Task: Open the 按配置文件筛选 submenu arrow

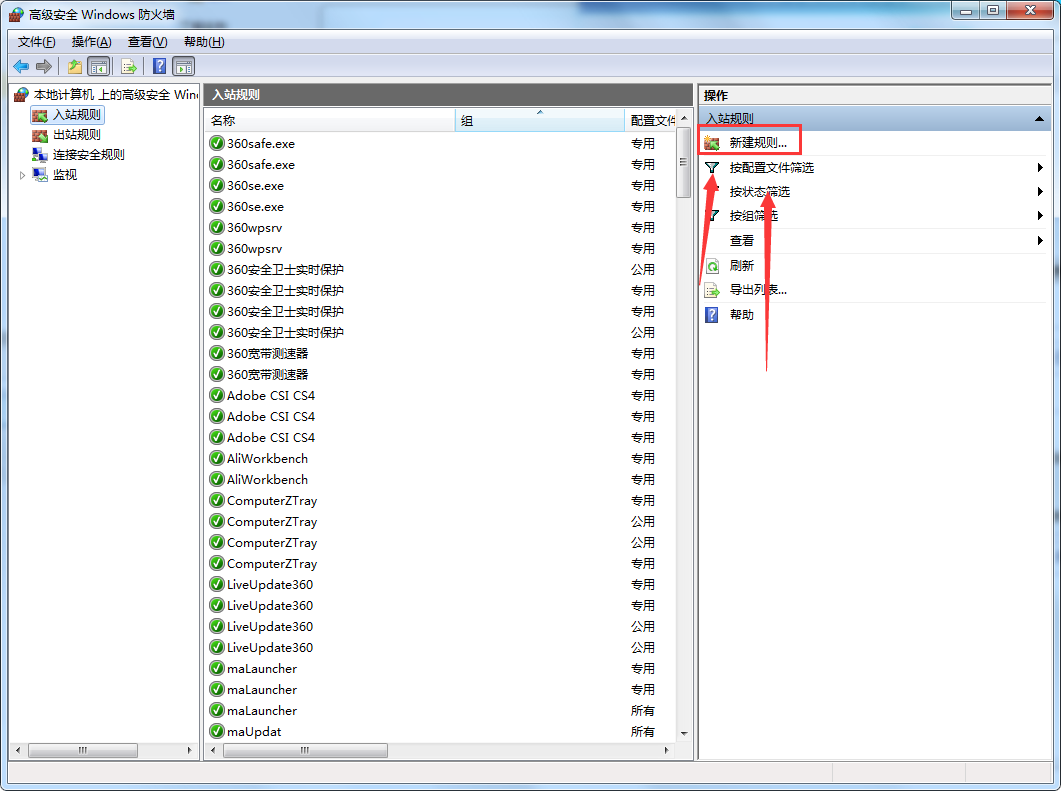Action: (1040, 168)
